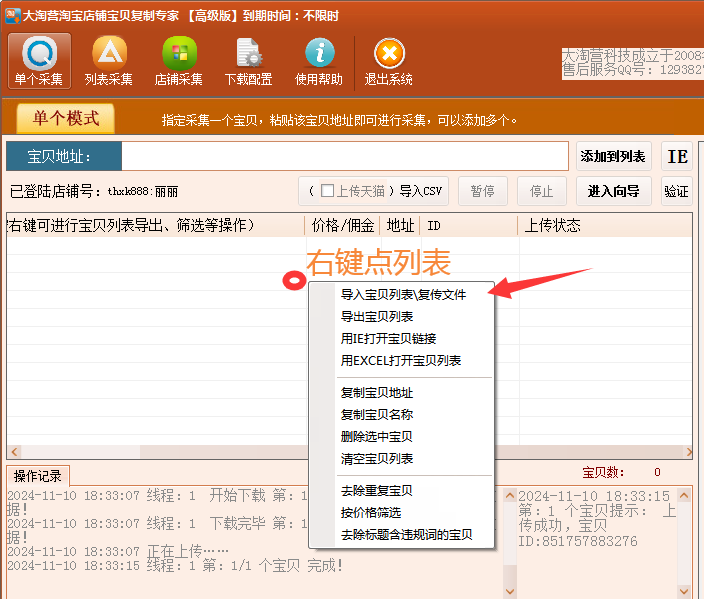Open the 使用帮助 help icon

(x=319, y=61)
